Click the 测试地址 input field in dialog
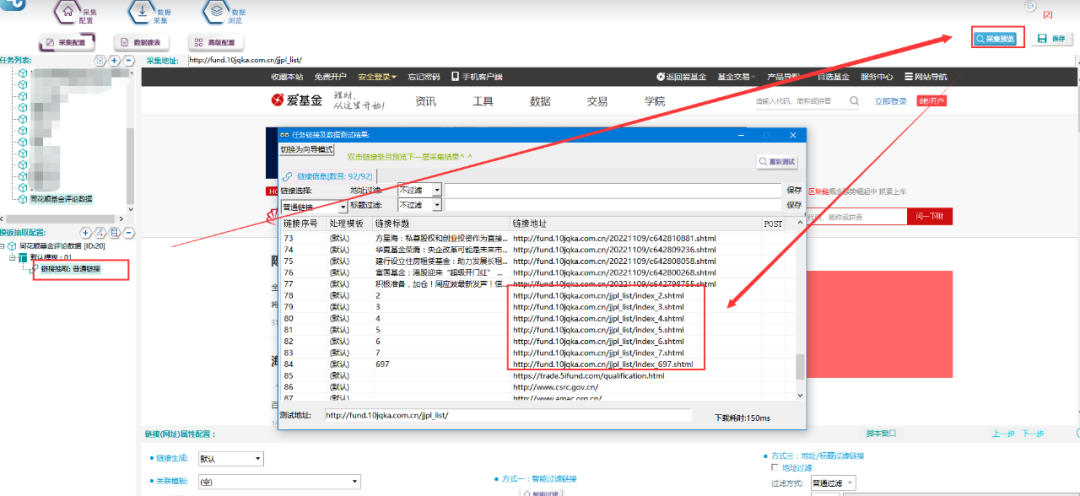The height and width of the screenshot is (496, 1080). (508, 415)
